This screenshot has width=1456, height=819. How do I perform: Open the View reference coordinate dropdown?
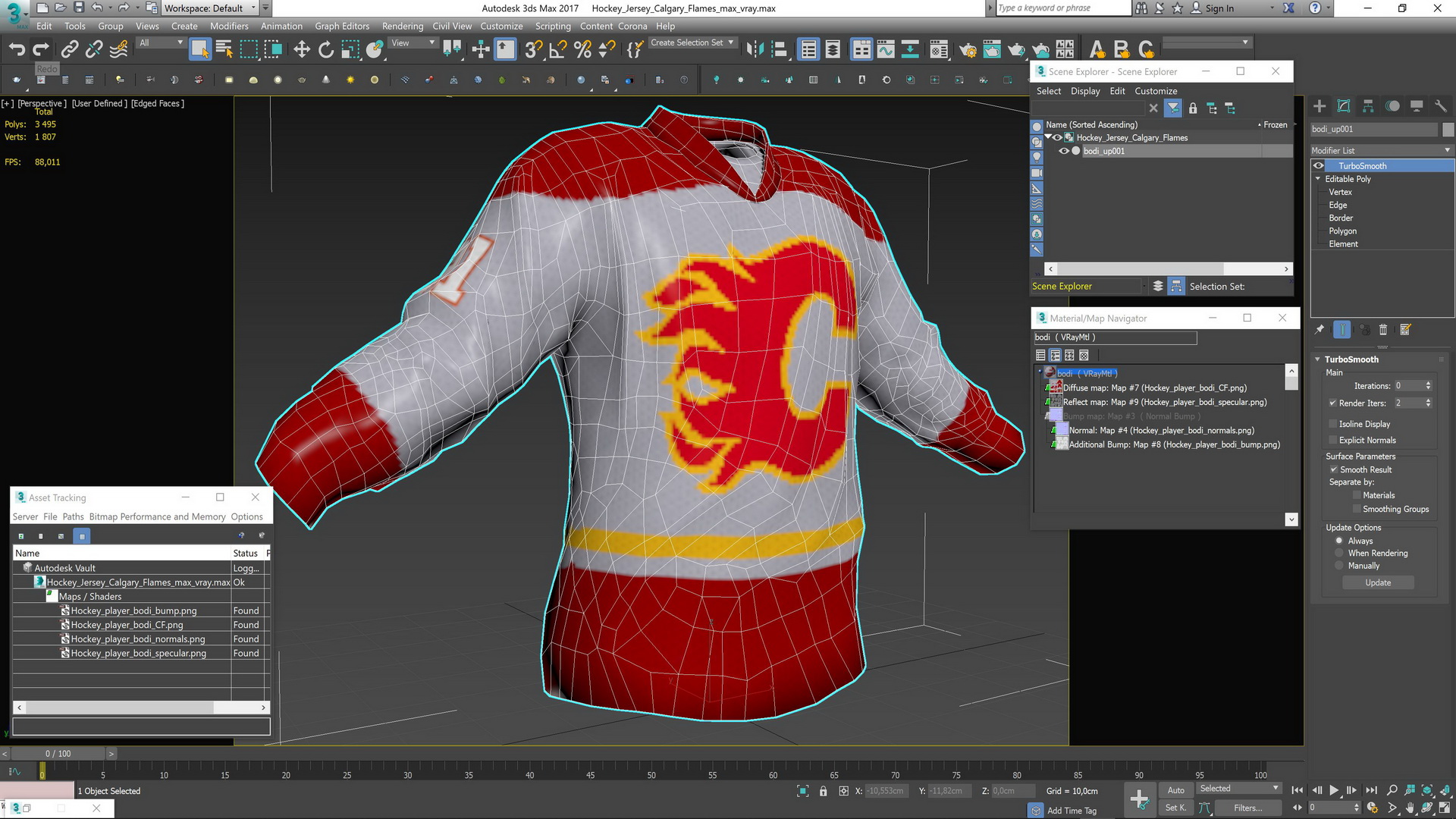click(413, 43)
